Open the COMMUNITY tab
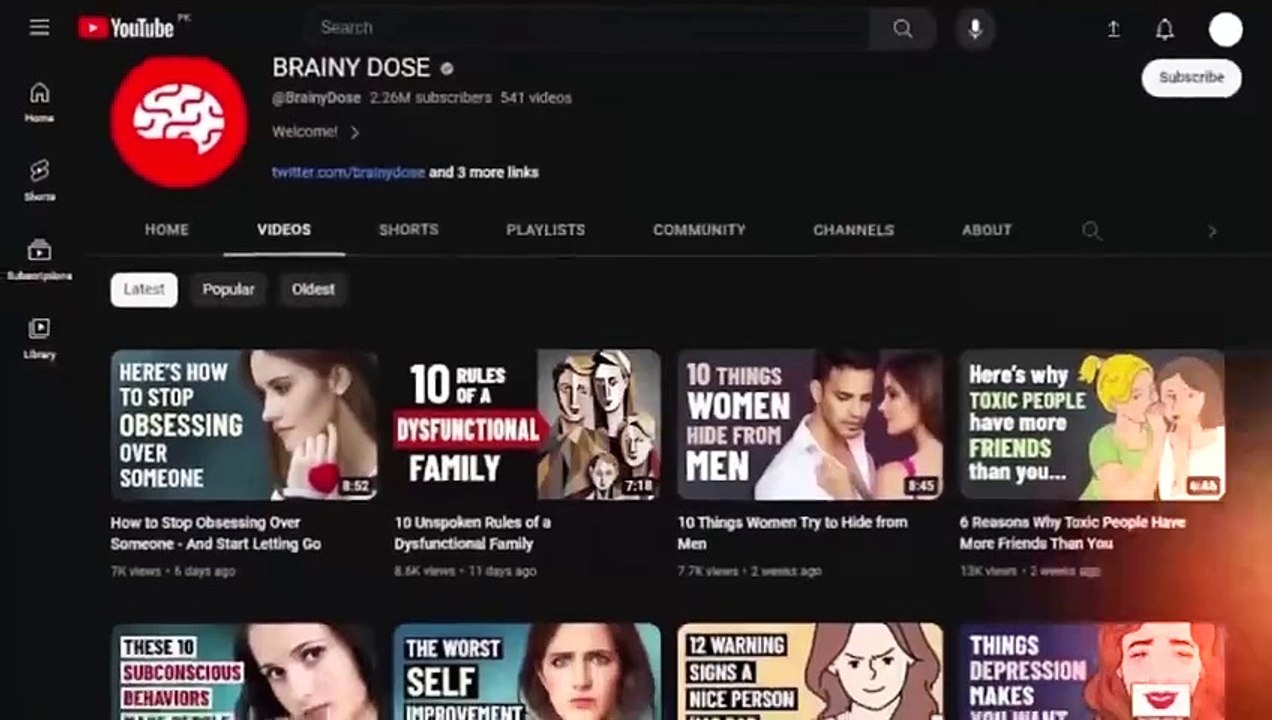 [x=699, y=230]
